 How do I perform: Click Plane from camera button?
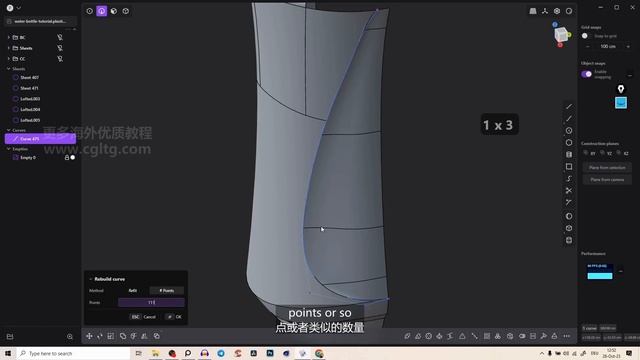607,180
